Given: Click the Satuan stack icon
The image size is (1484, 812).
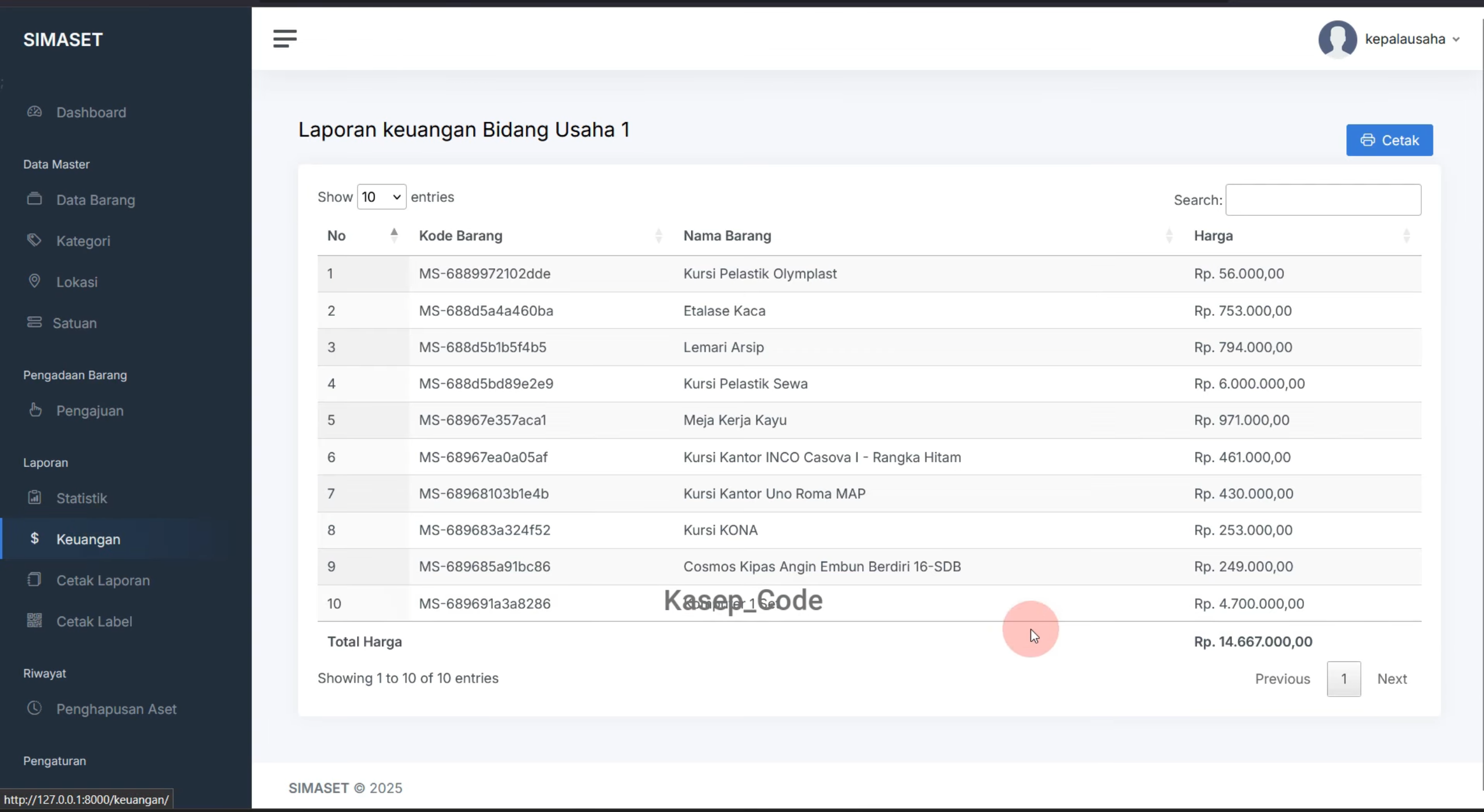Looking at the screenshot, I should pos(34,322).
